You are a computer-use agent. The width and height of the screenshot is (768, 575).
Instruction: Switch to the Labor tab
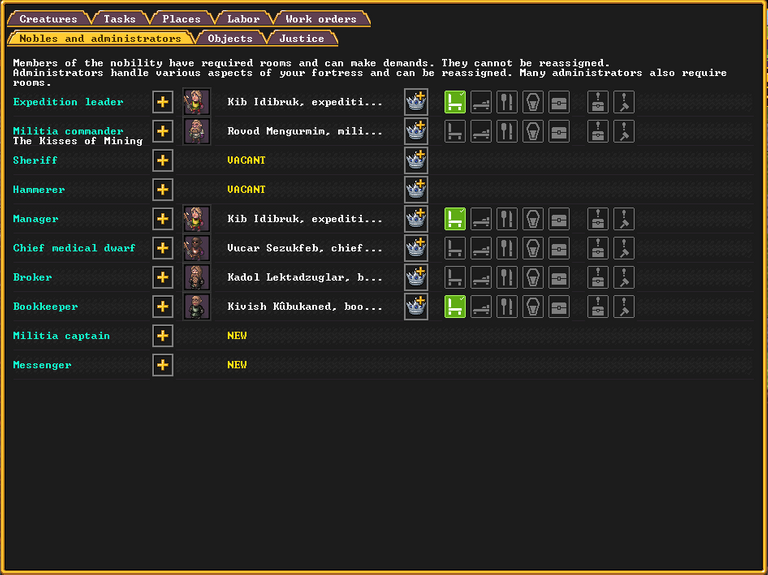[243, 19]
